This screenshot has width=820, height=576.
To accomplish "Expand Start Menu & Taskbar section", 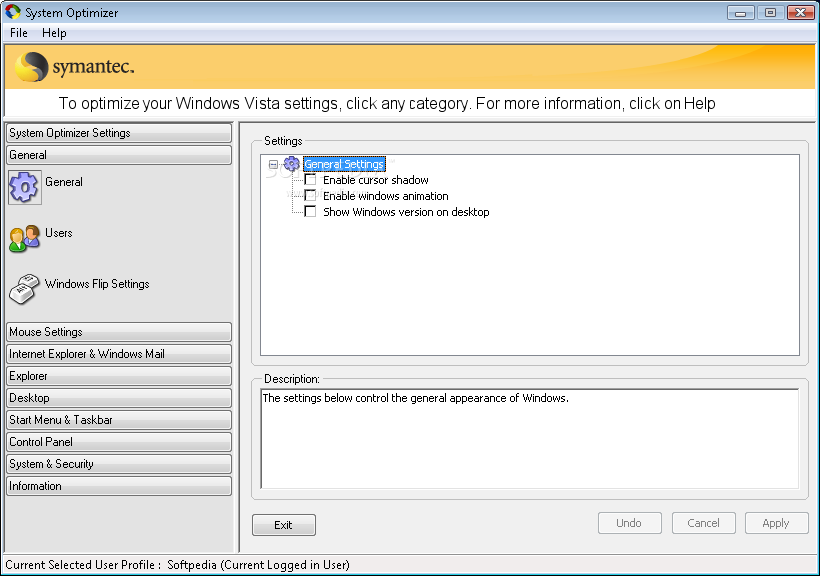I will tap(119, 420).
